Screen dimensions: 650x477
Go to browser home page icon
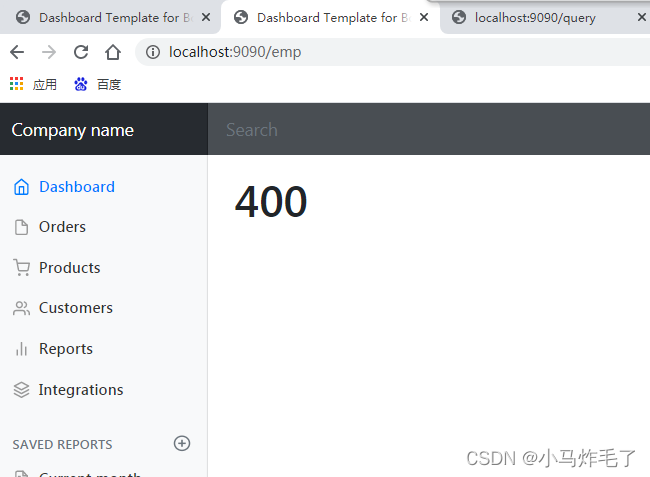click(113, 52)
